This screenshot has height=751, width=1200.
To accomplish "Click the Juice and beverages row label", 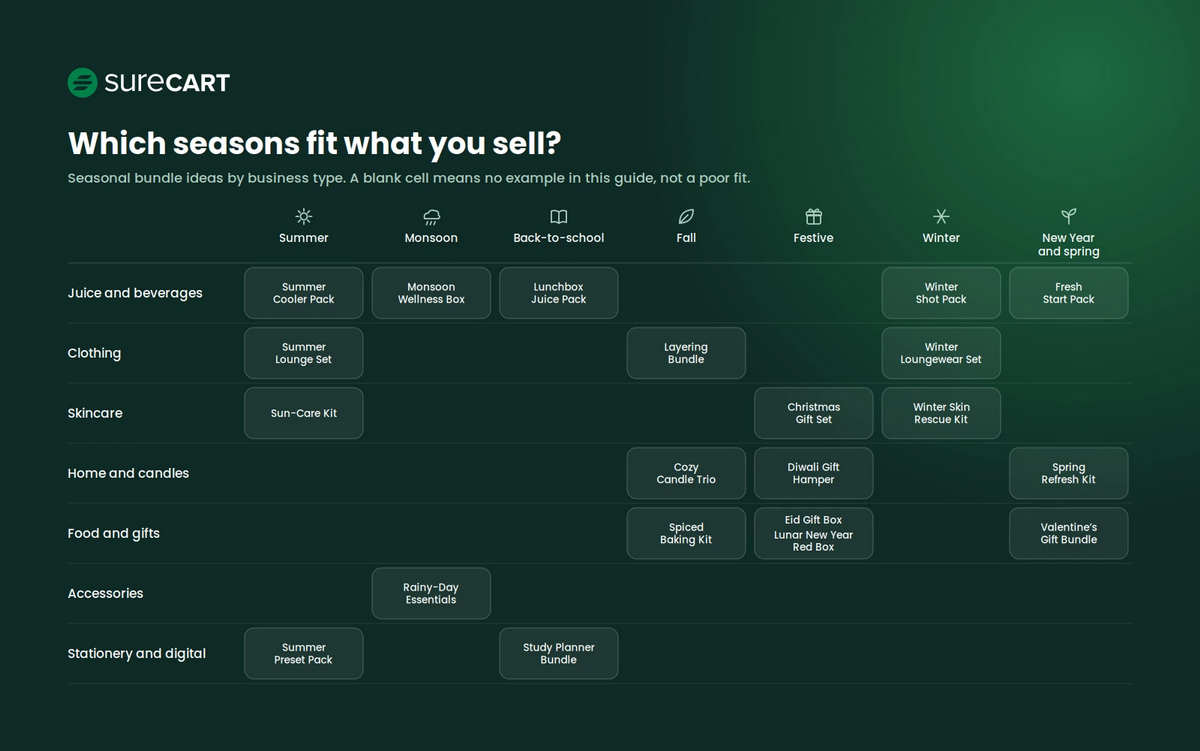I will click(135, 293).
